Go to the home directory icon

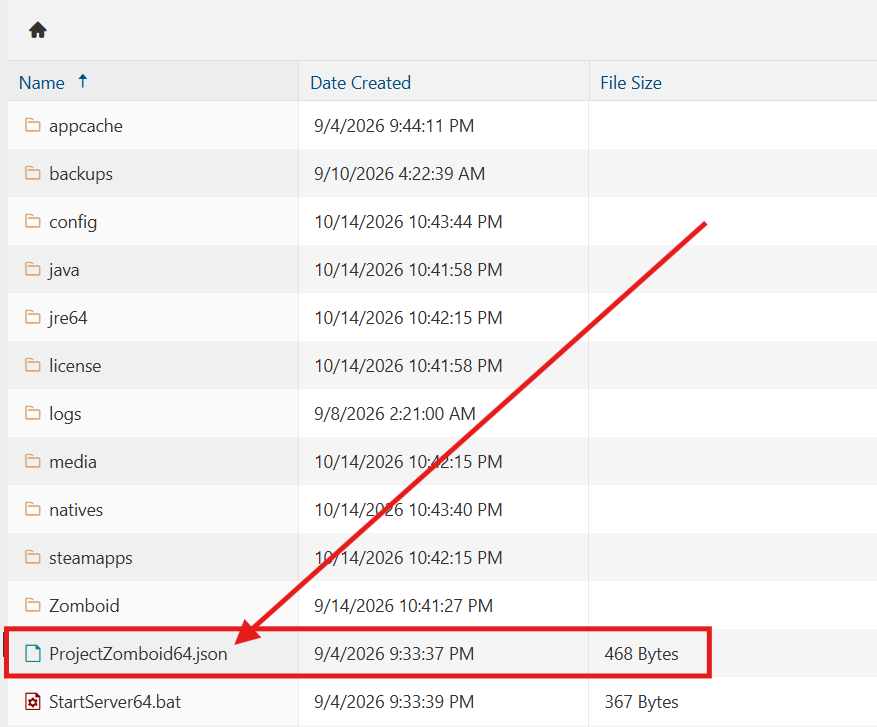point(38,30)
